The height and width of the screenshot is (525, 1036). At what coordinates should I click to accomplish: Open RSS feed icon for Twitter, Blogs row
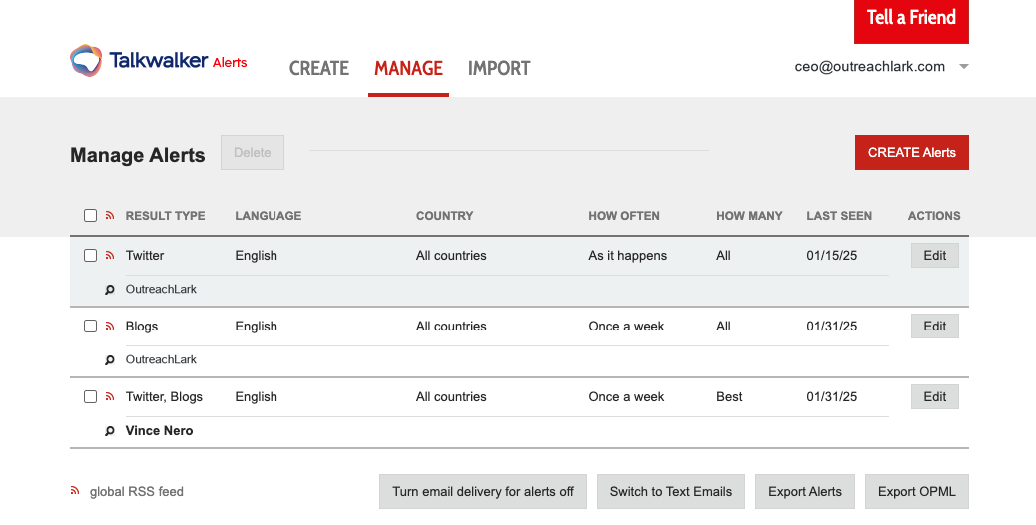(x=110, y=397)
